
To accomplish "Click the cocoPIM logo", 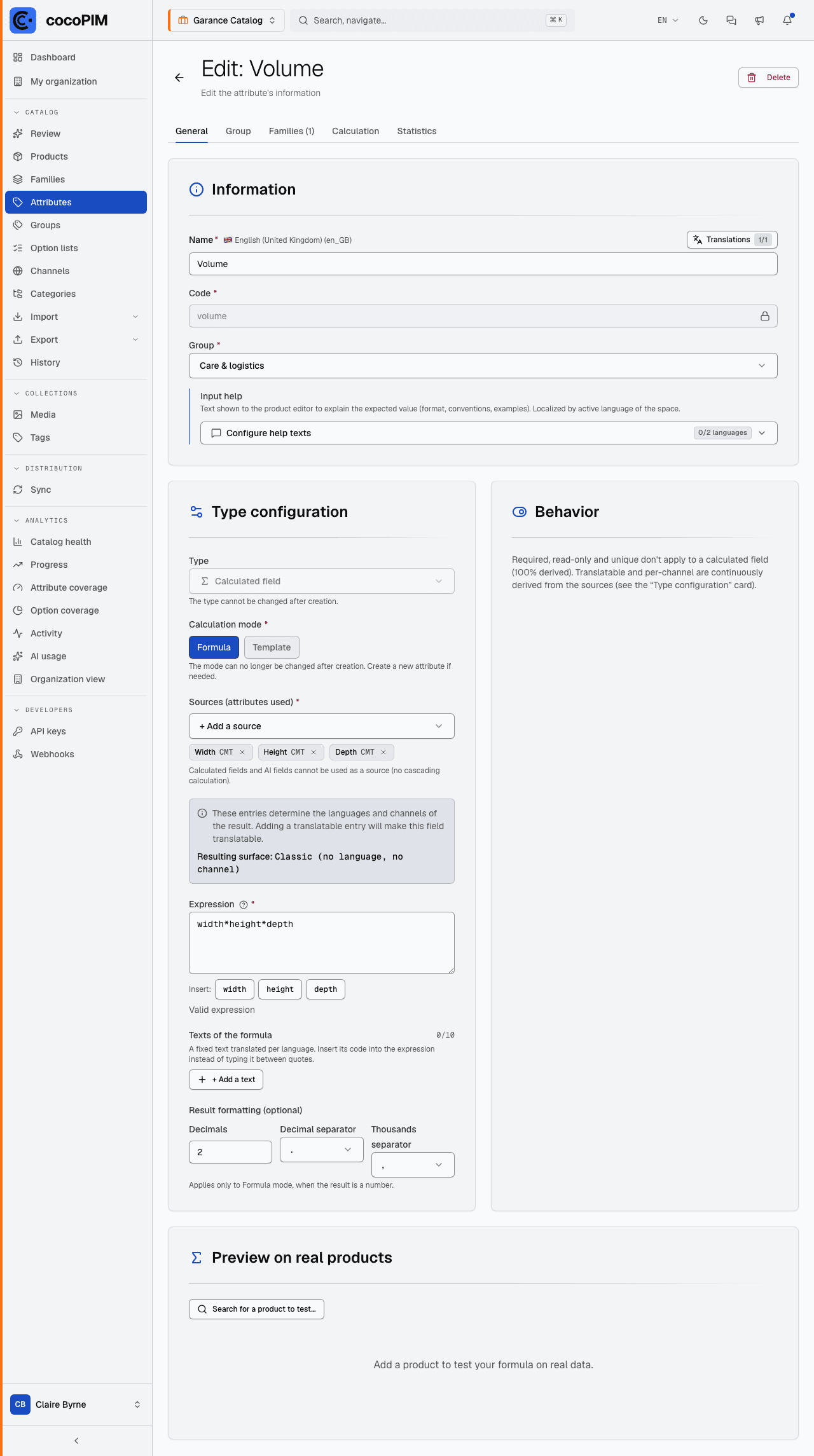I will click(59, 20).
